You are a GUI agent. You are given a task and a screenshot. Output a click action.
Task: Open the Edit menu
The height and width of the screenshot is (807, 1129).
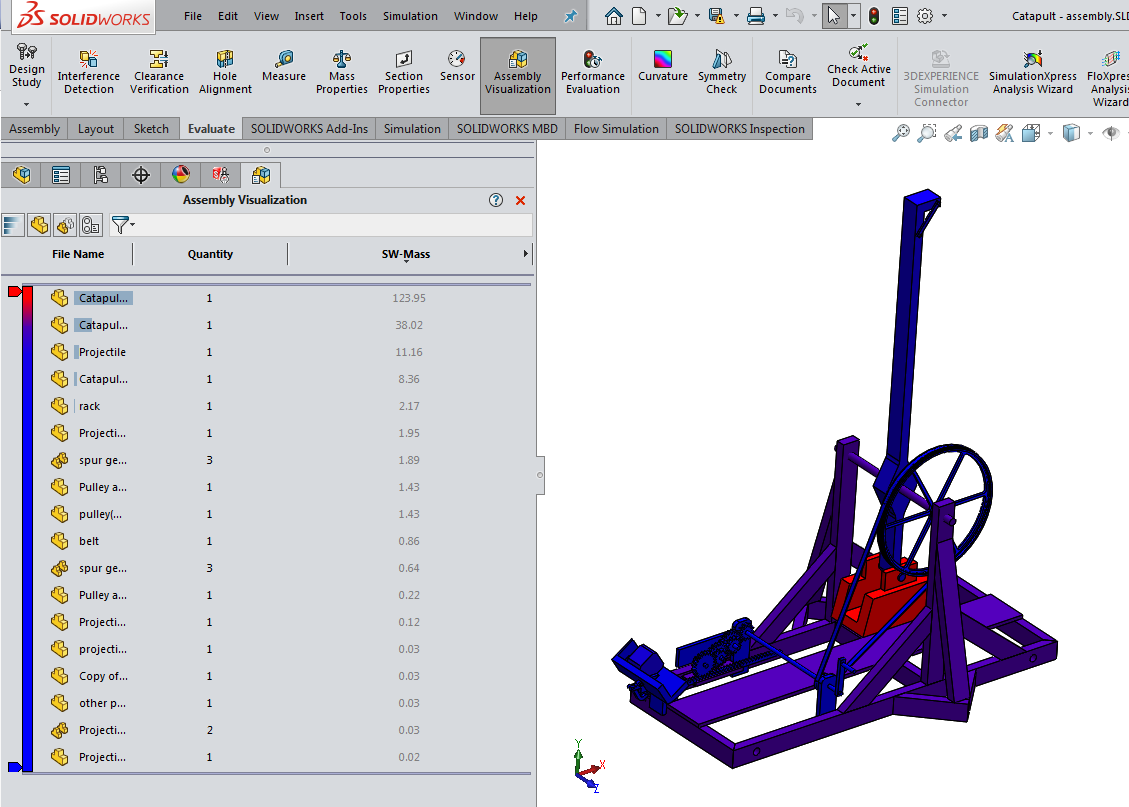[x=228, y=16]
